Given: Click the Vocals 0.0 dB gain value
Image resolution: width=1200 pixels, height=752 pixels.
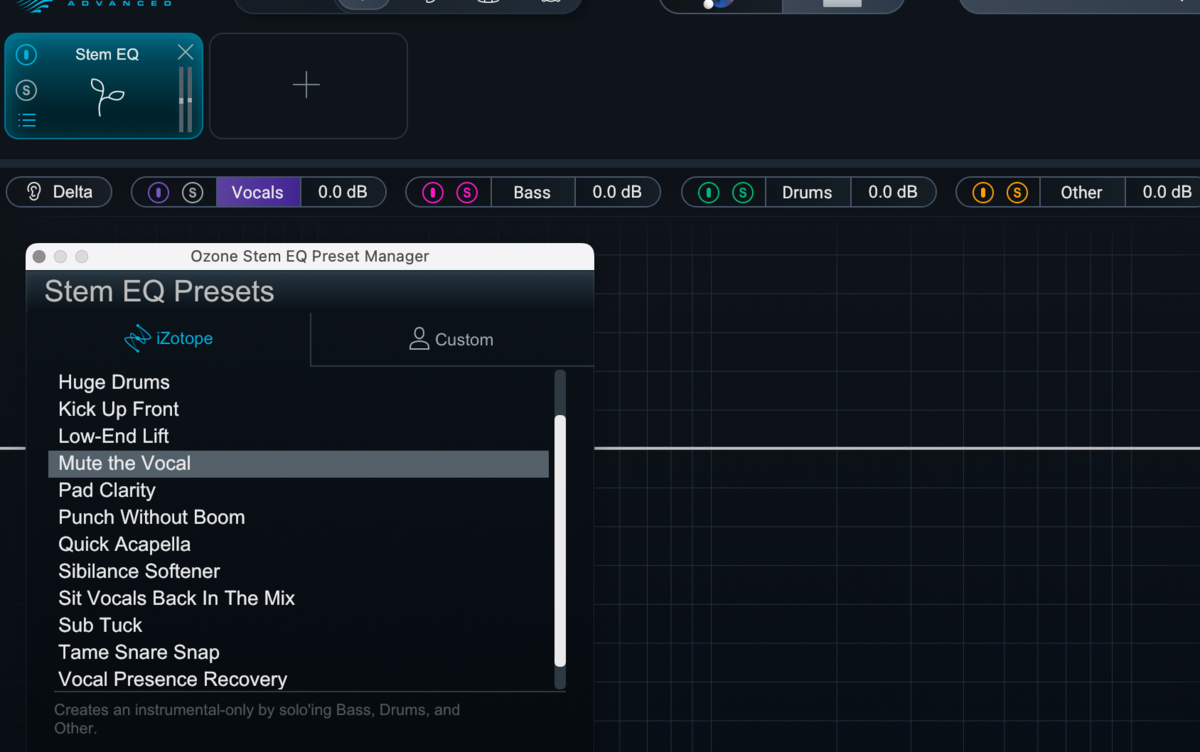Looking at the screenshot, I should pyautogui.click(x=343, y=192).
